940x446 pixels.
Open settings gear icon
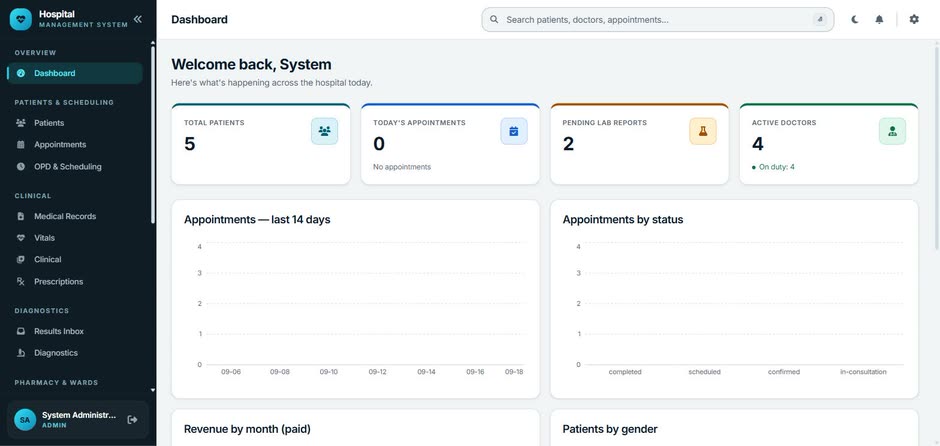914,19
